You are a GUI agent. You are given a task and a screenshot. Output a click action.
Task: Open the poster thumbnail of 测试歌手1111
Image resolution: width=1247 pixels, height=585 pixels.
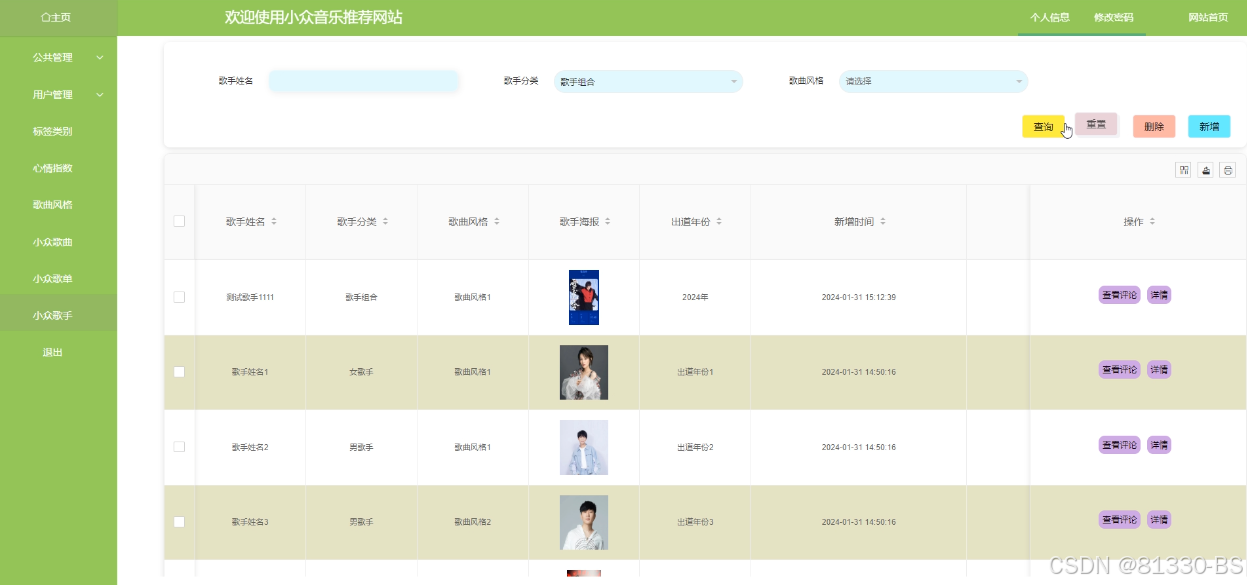[x=584, y=297]
